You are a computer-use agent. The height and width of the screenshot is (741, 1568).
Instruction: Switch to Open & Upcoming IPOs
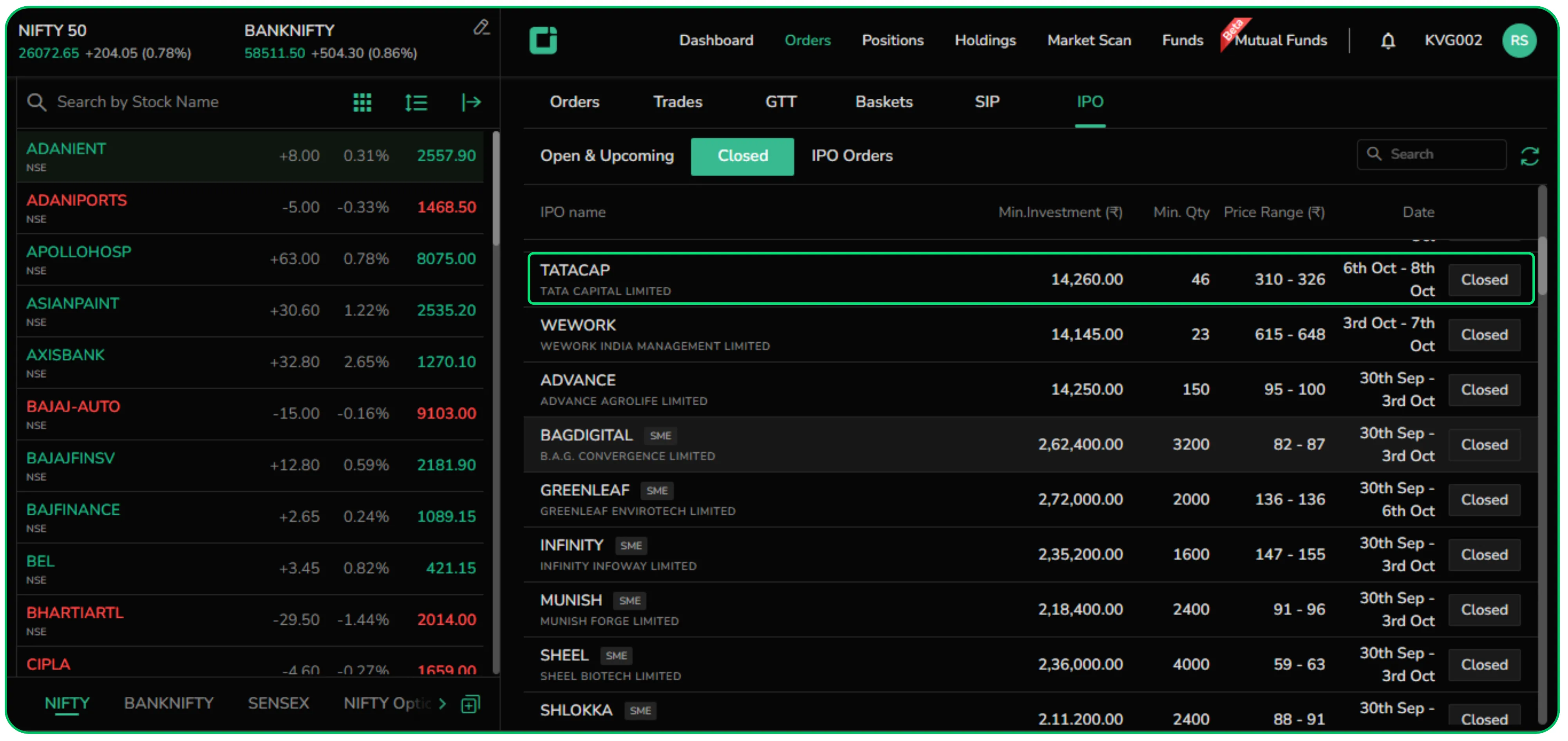pos(606,156)
